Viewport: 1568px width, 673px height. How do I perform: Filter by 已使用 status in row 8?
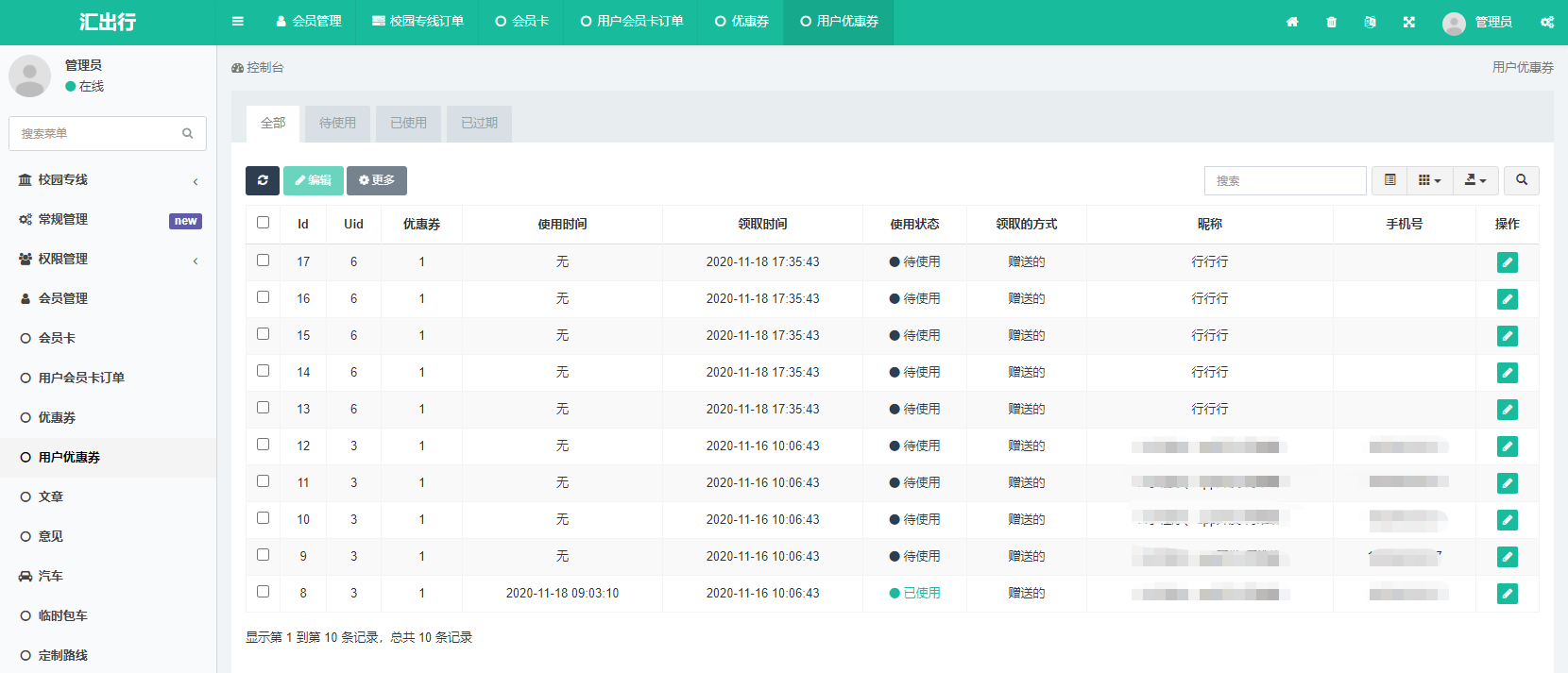click(x=915, y=594)
